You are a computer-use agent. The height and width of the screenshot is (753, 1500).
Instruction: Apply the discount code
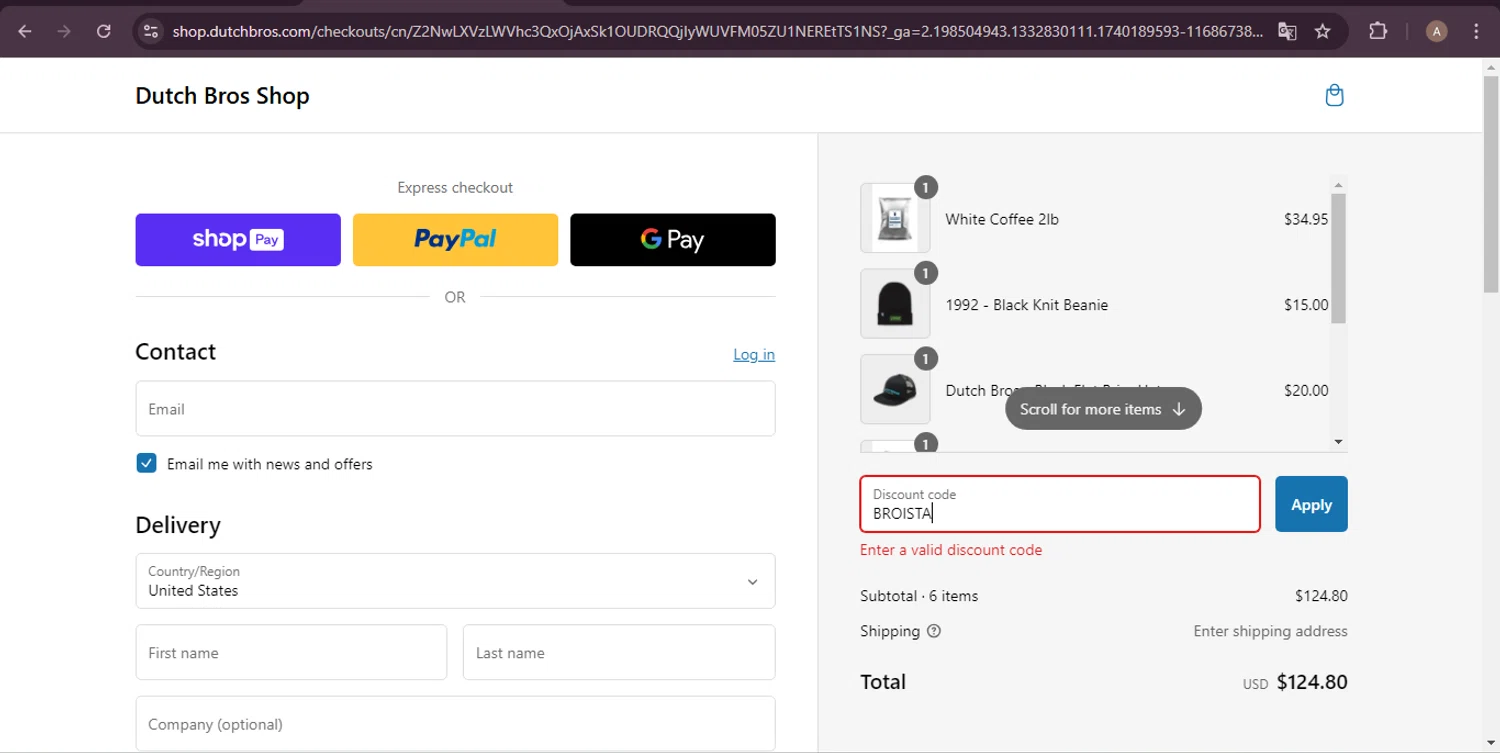coord(1311,504)
